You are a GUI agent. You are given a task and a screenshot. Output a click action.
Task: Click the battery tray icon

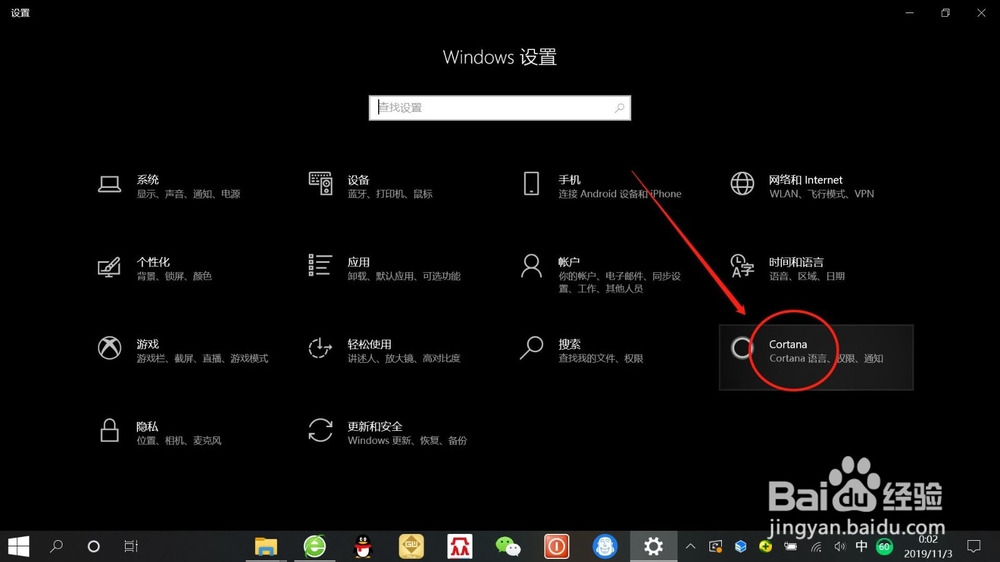791,547
